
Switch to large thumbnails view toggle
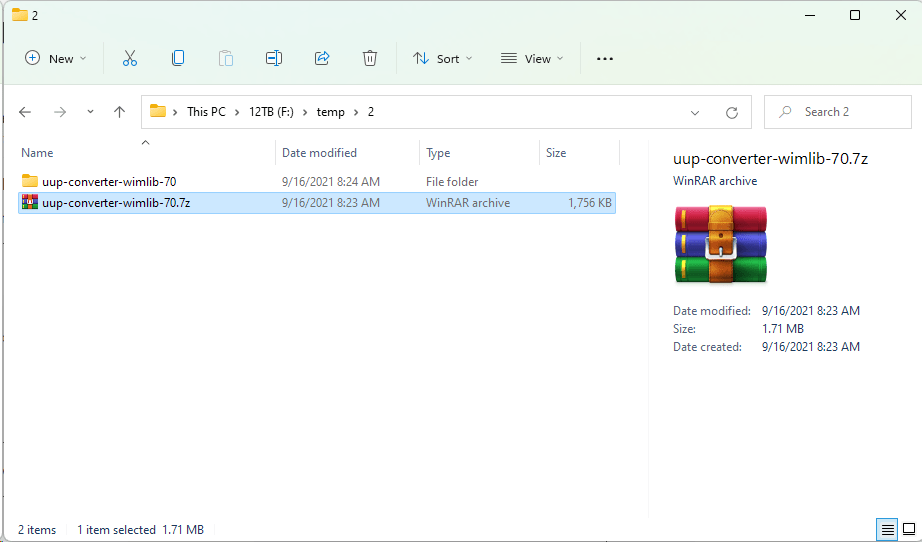[908, 529]
